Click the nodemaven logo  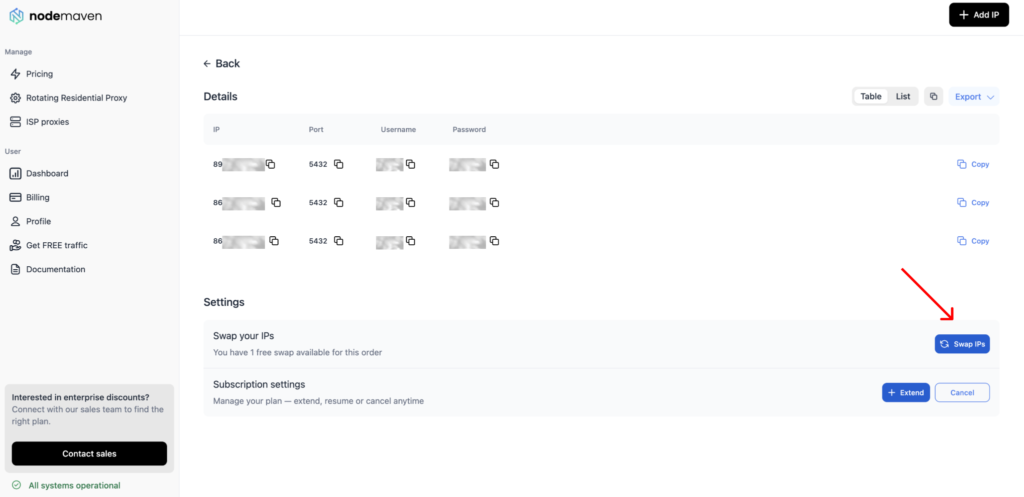tap(56, 16)
